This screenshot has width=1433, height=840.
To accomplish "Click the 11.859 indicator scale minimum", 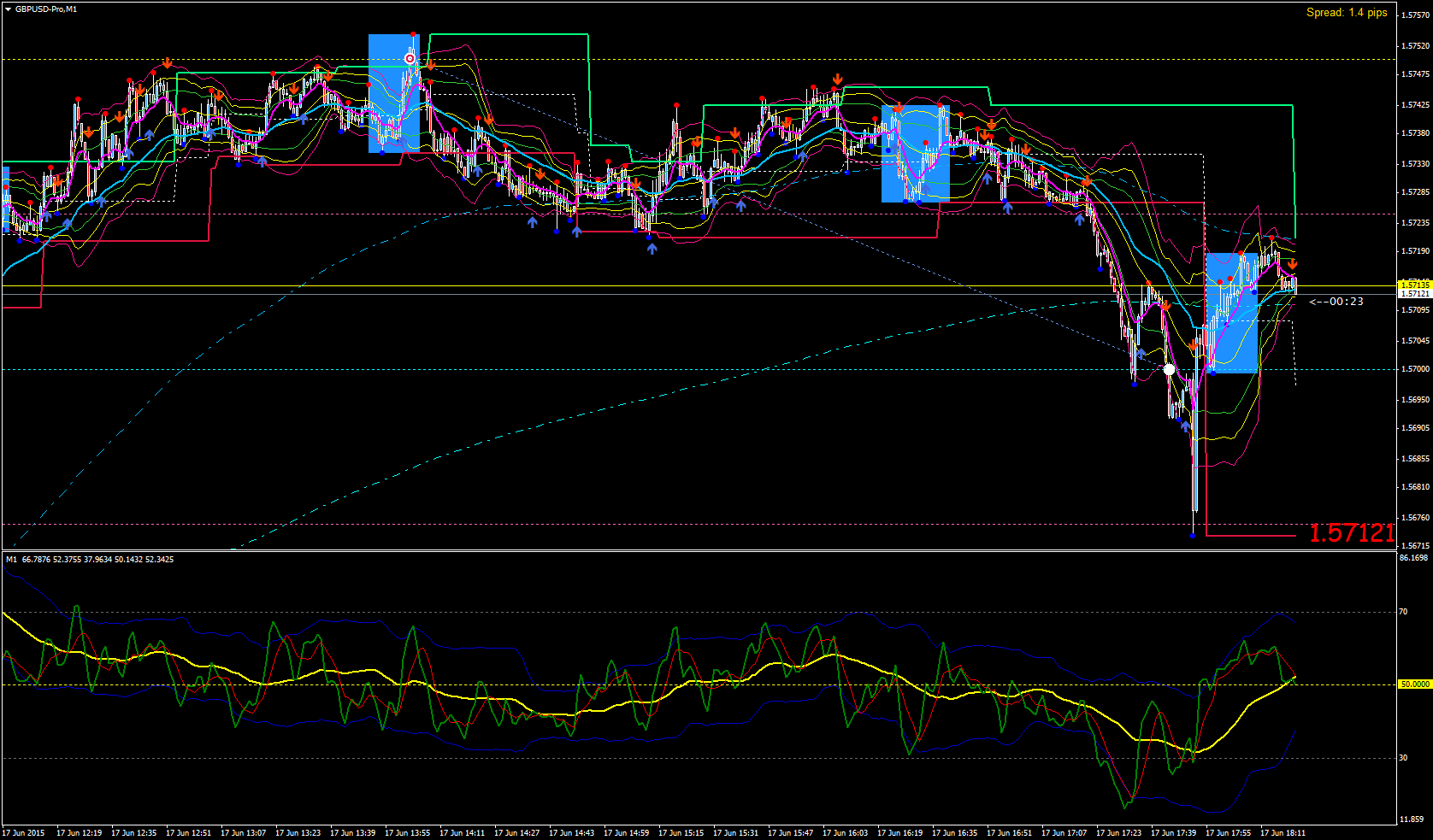I will (x=1412, y=819).
